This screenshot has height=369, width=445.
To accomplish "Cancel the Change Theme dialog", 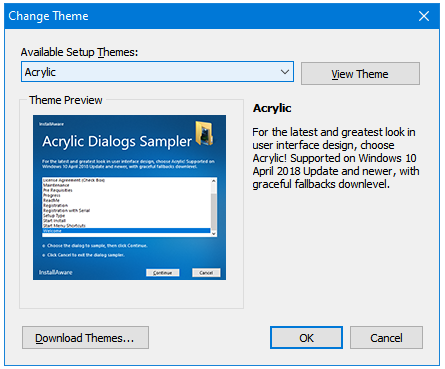I will pyautogui.click(x=386, y=338).
